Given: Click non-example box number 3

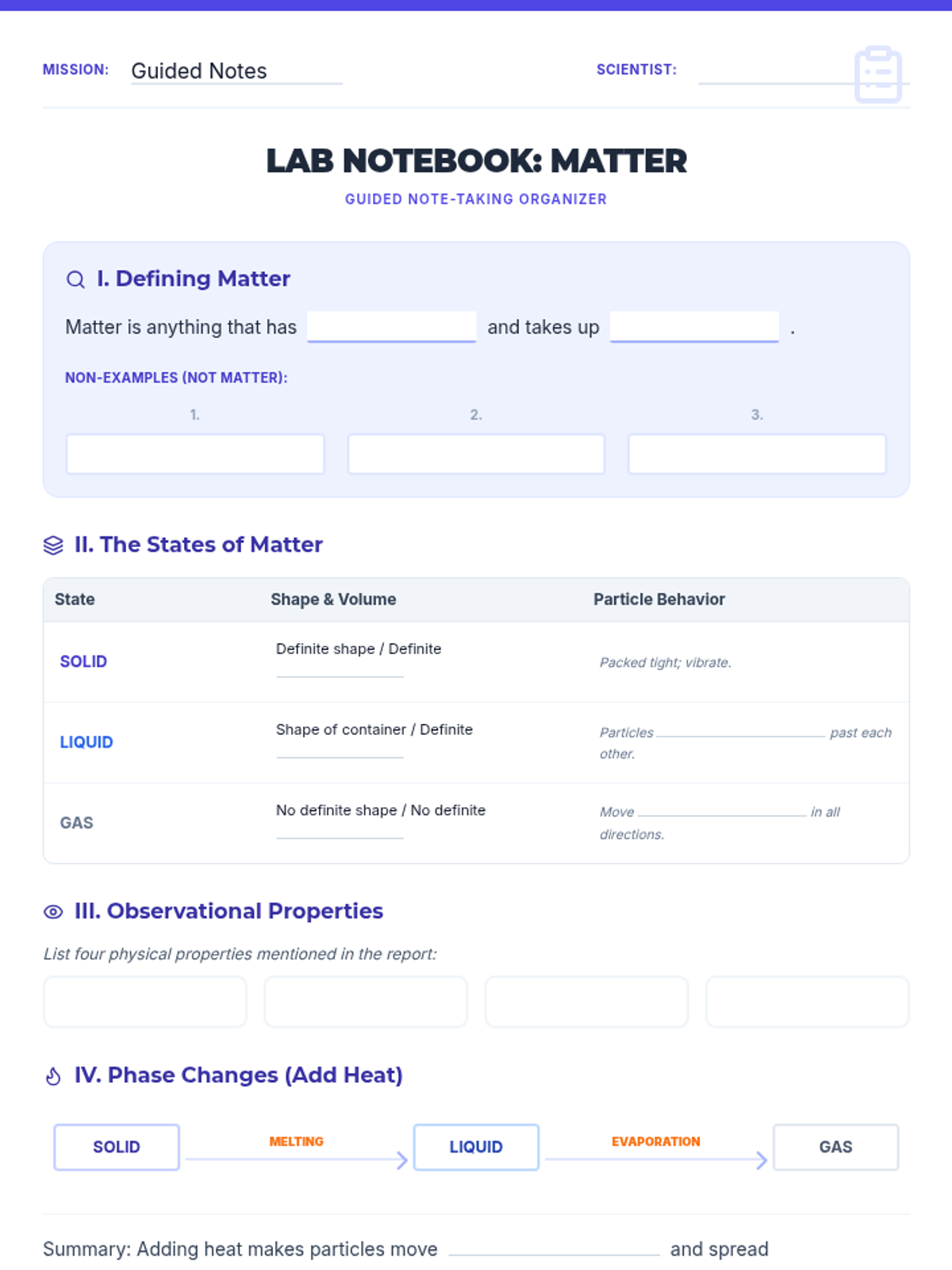Looking at the screenshot, I should point(757,454).
